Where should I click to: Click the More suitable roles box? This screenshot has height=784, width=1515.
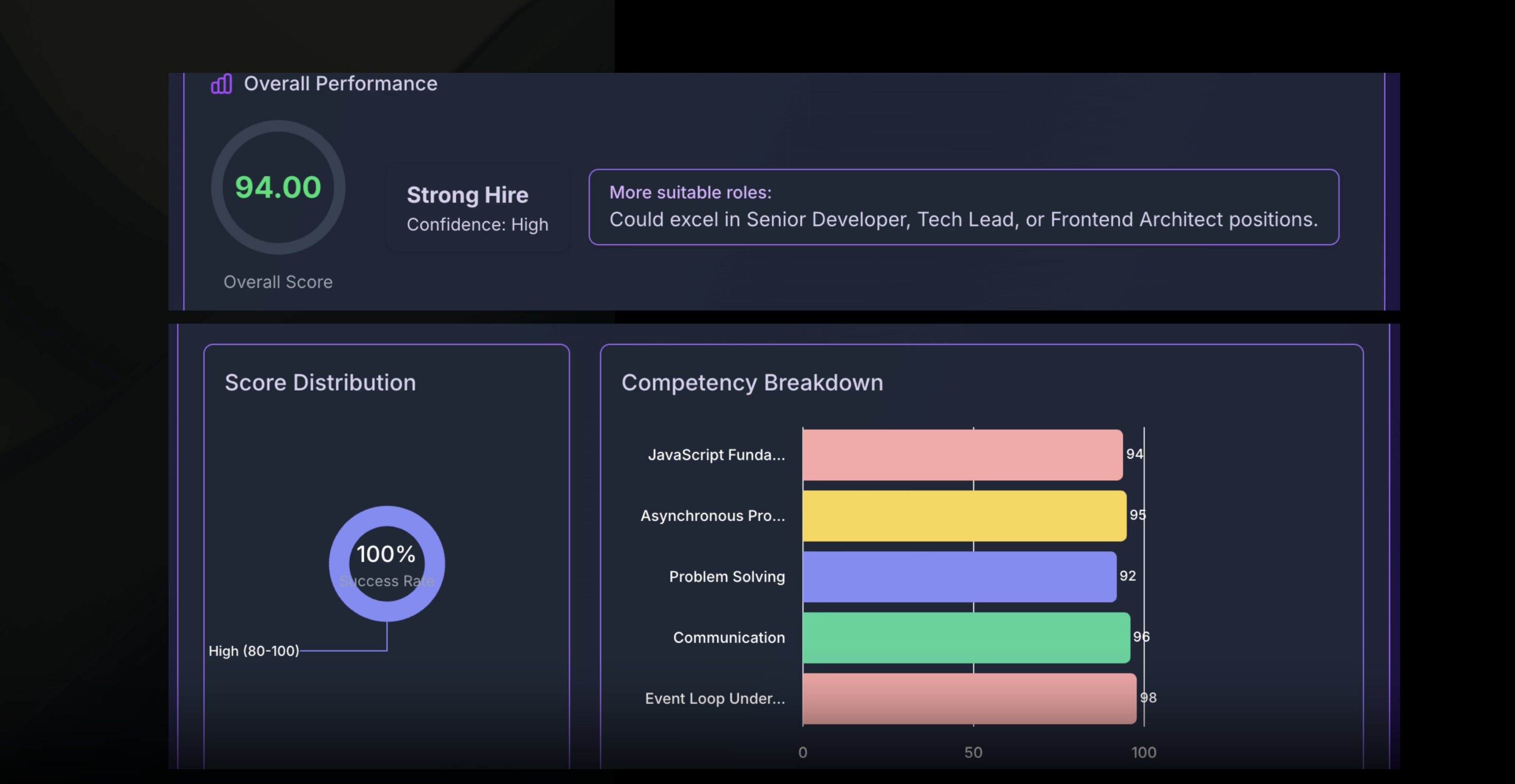point(963,207)
